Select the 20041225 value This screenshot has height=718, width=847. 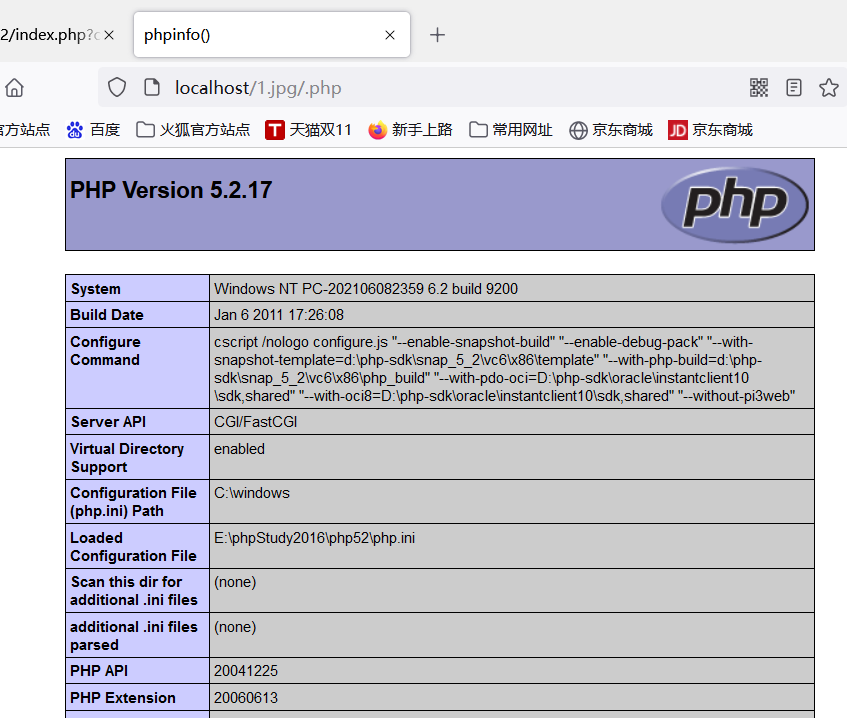[246, 670]
